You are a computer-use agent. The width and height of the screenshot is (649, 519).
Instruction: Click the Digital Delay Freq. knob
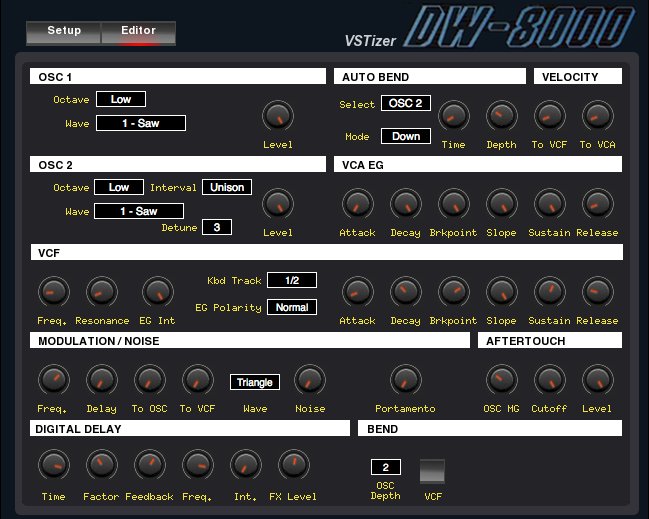[198, 465]
